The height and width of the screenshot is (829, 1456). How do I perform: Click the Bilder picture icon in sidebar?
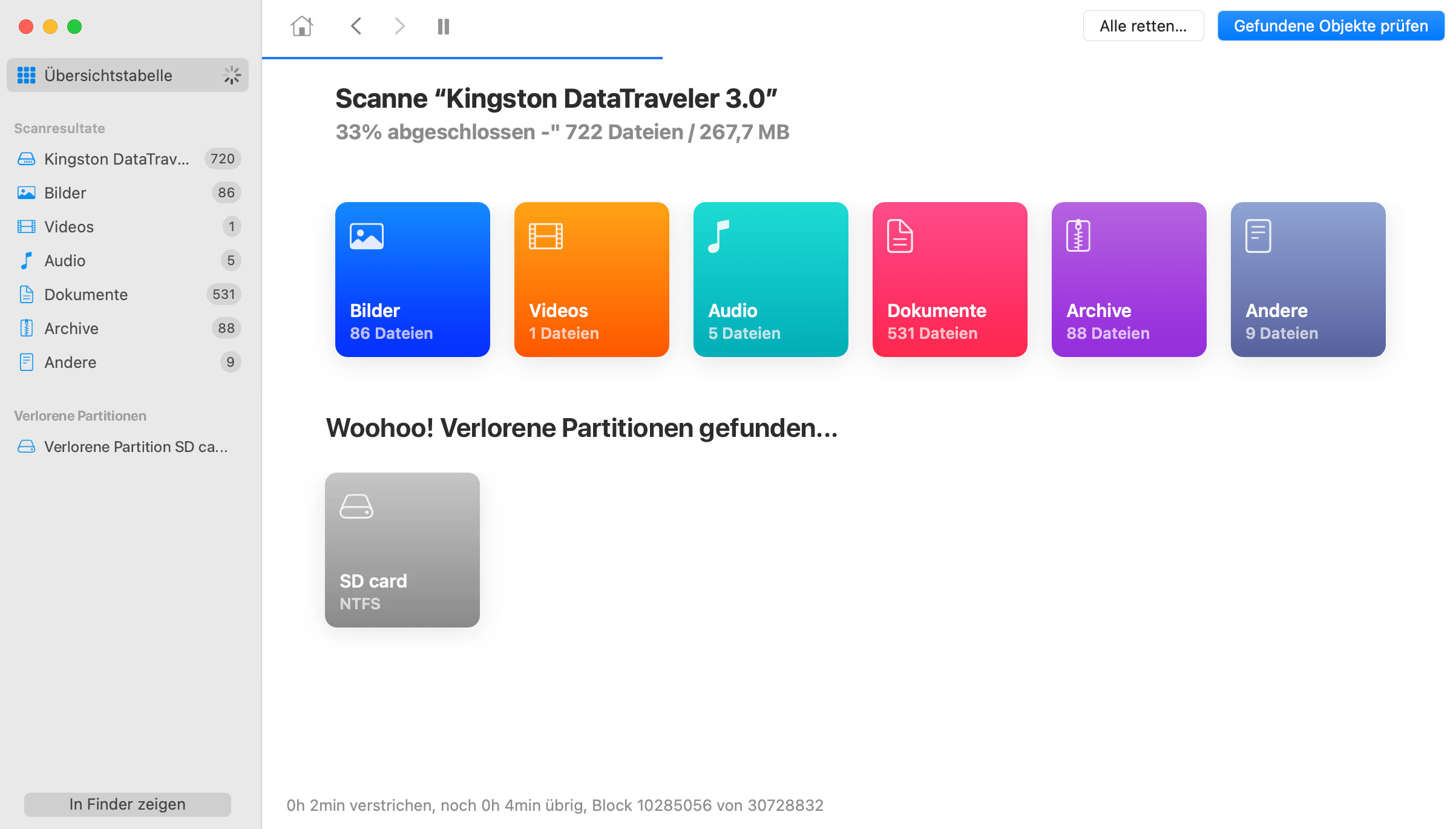[26, 192]
